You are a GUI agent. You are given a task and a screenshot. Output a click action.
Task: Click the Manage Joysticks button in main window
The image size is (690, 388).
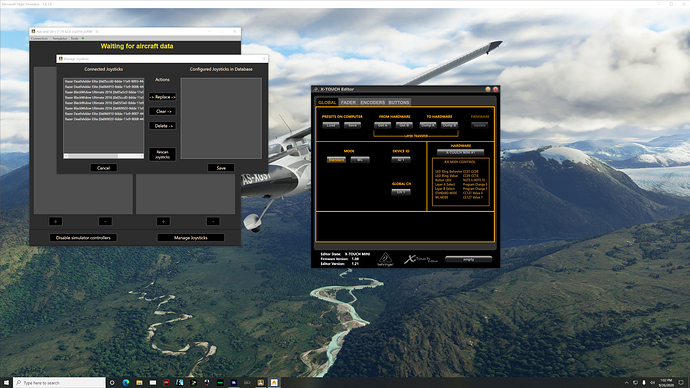191,238
